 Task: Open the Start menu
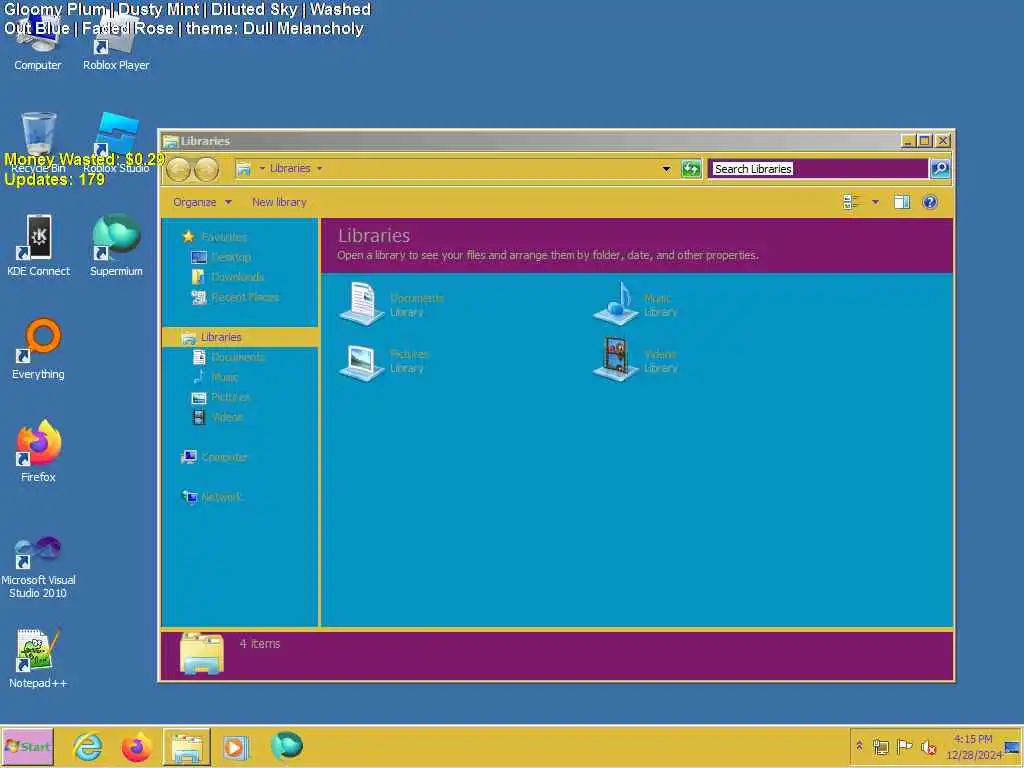[x=27, y=746]
